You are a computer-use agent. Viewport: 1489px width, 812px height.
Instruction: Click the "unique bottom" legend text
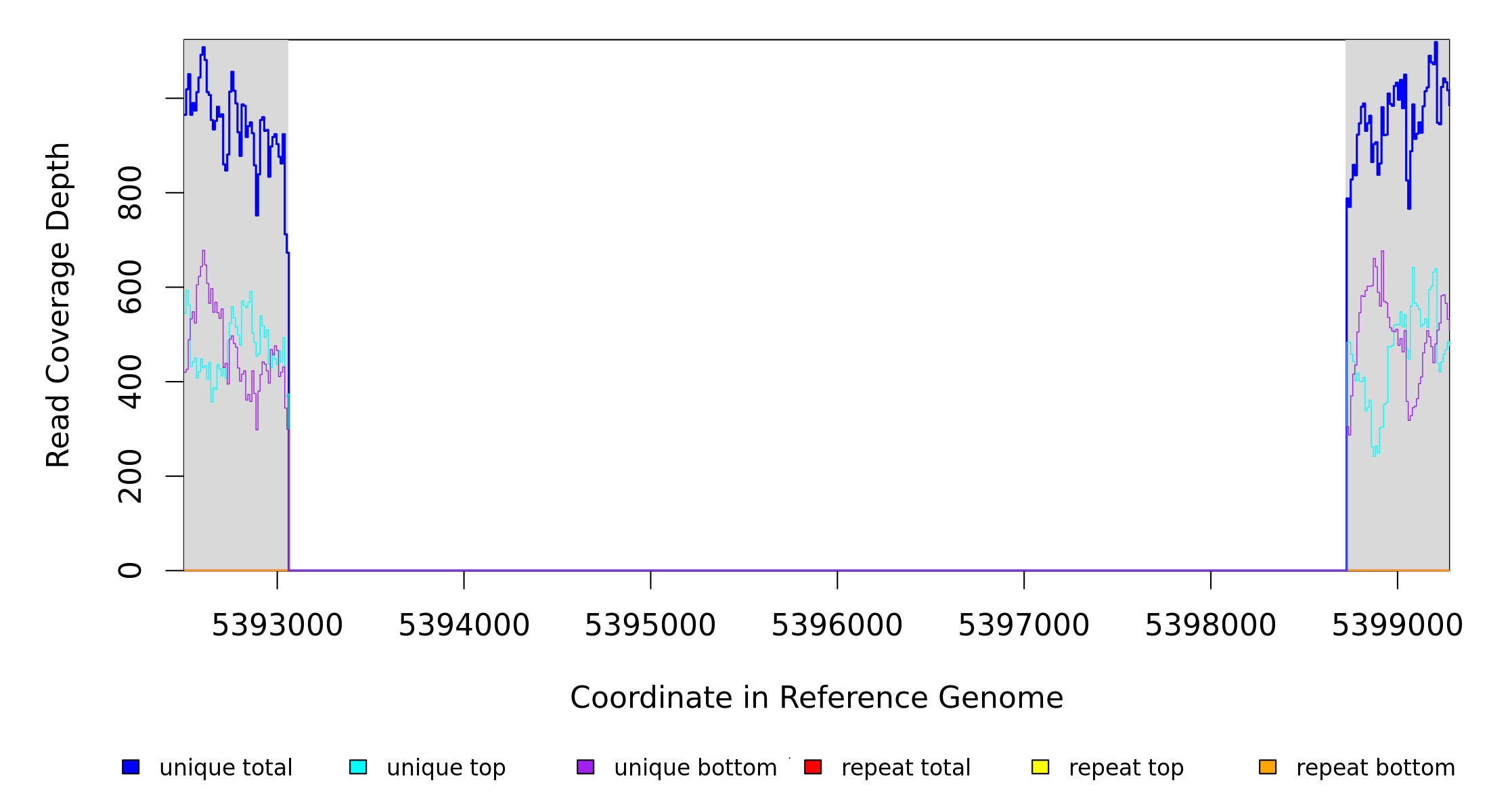[x=695, y=768]
